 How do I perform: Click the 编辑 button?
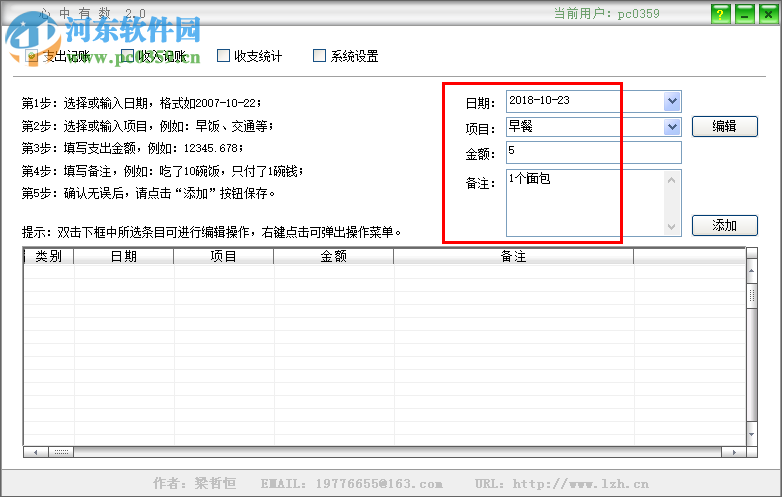(725, 127)
